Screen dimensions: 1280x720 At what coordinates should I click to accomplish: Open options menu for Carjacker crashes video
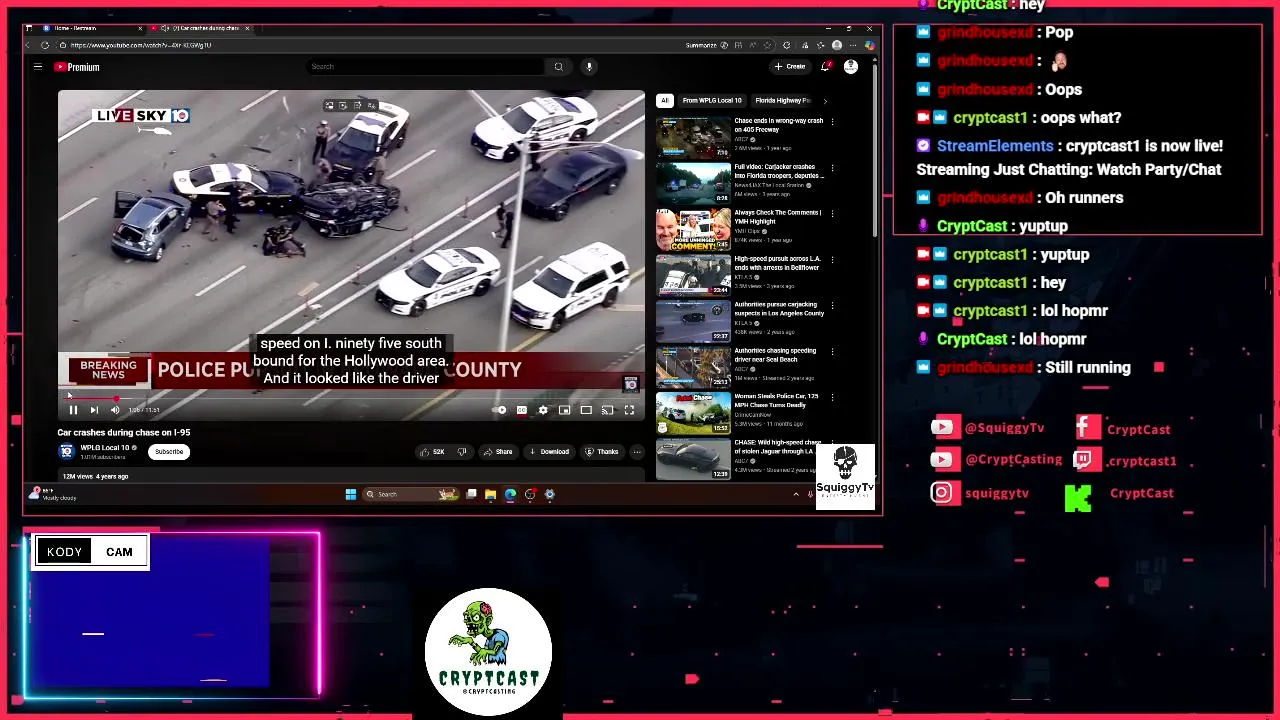pos(832,168)
